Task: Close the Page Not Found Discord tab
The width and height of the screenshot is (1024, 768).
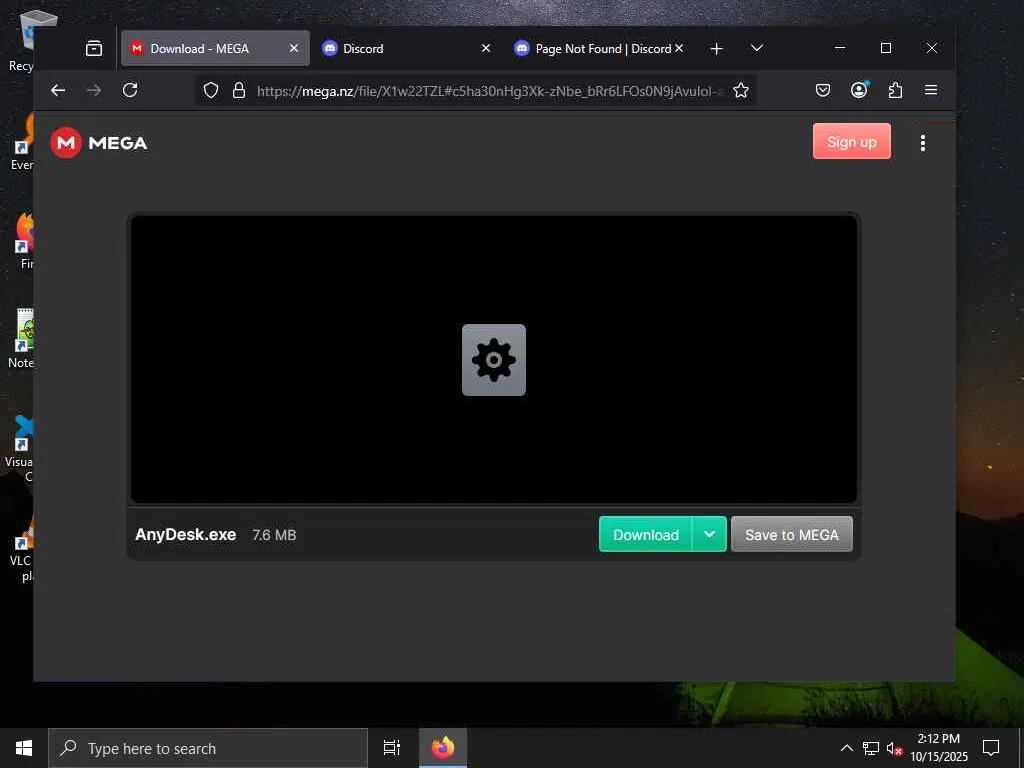Action: 679,48
